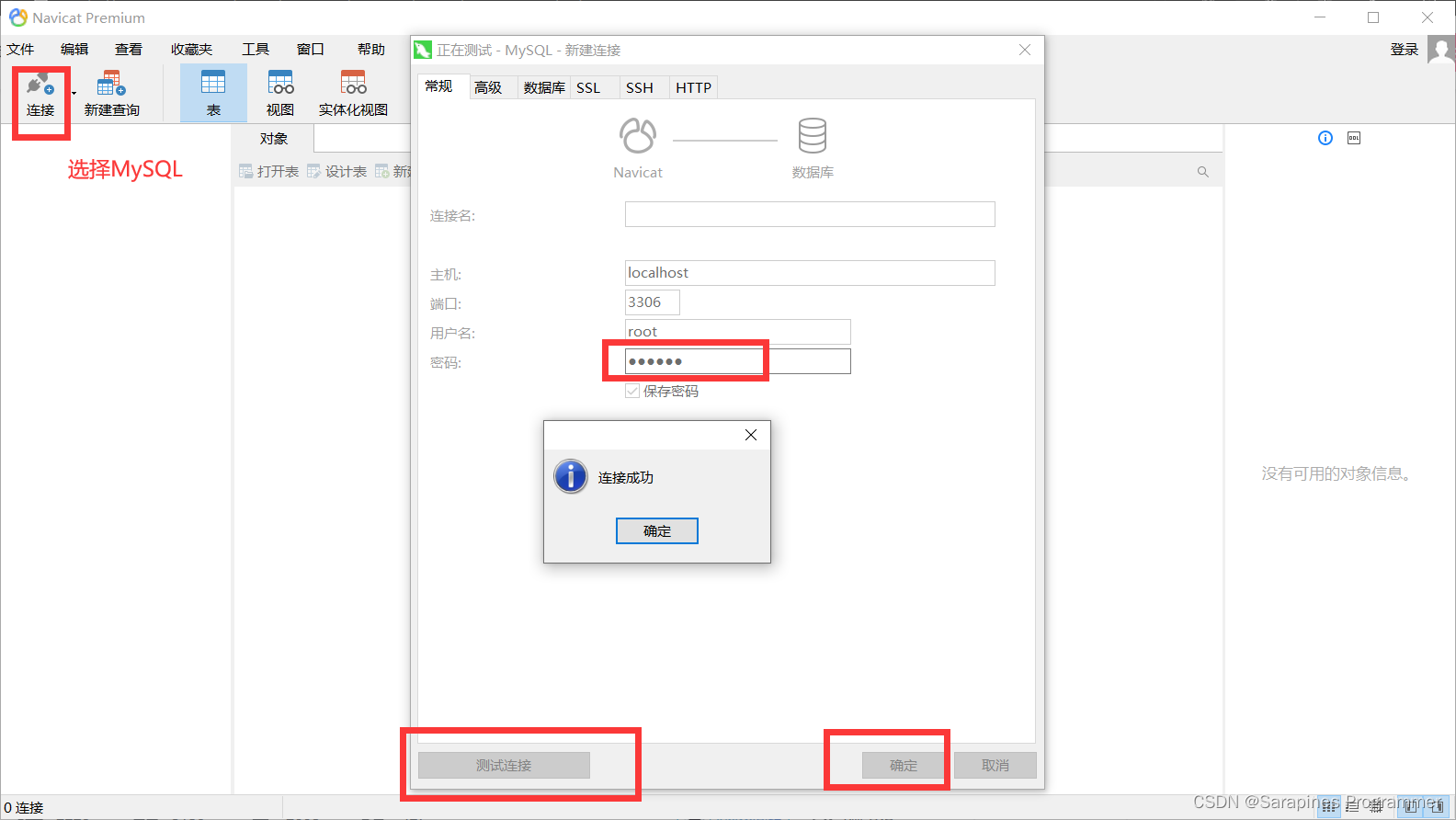Click the blue info icon in message box
Image resolution: width=1456 pixels, height=820 pixels.
point(571,476)
